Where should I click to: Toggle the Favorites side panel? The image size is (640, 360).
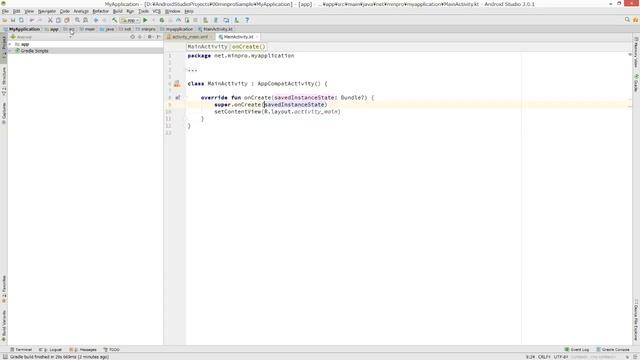point(4,289)
